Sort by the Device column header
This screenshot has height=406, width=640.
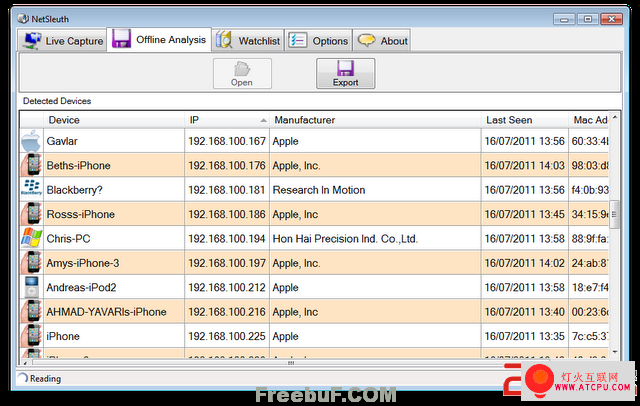(114, 120)
